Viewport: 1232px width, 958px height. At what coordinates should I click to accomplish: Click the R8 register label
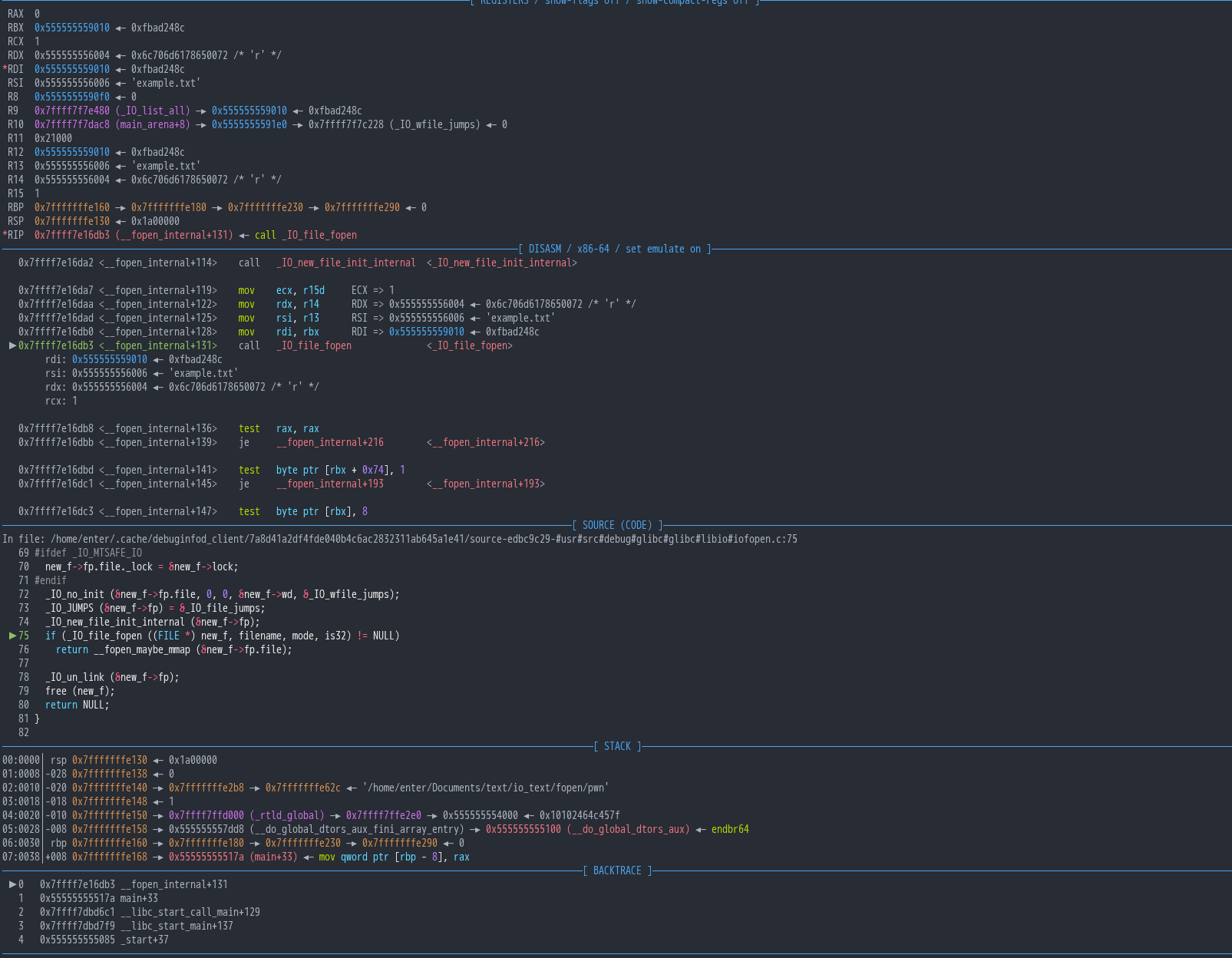click(13, 97)
